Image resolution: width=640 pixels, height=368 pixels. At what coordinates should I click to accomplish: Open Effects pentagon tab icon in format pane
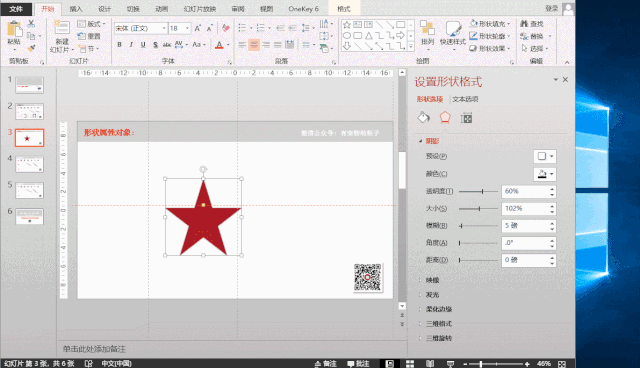(x=445, y=118)
